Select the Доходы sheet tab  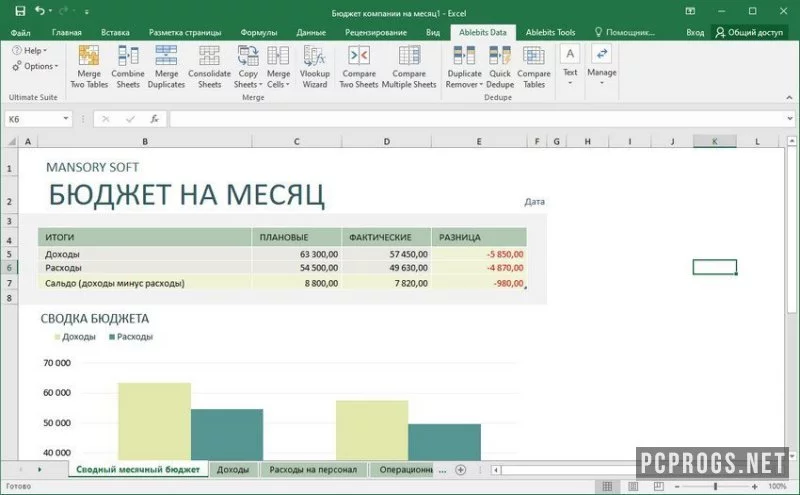(x=233, y=469)
